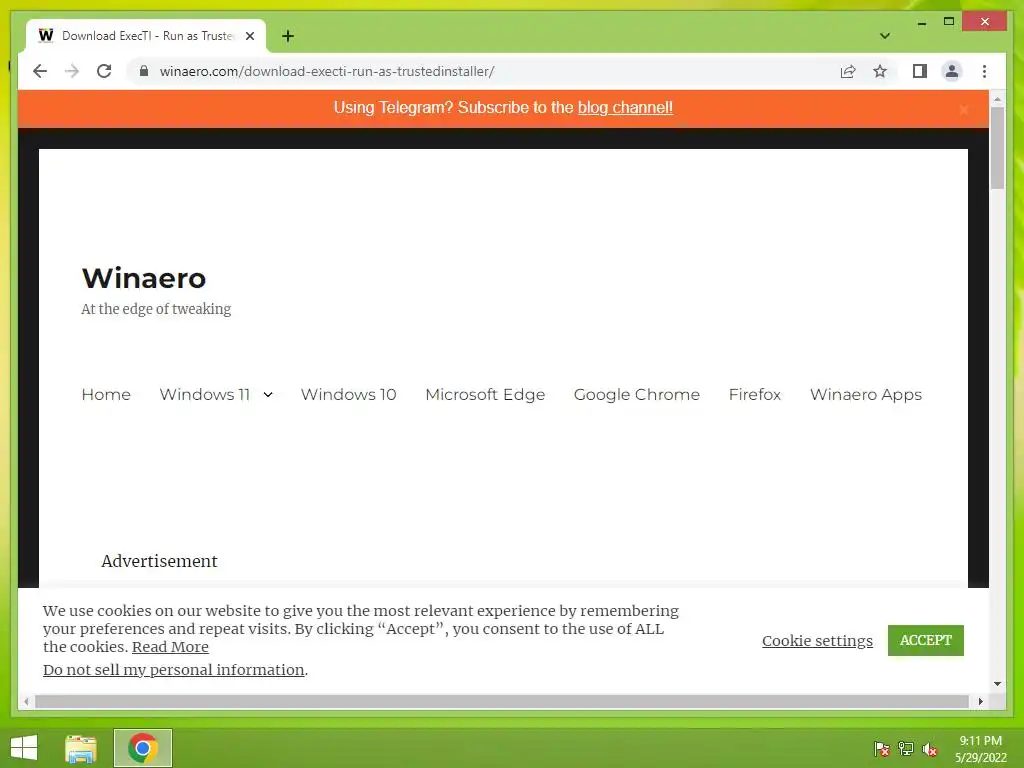Open the Chrome side panel
The width and height of the screenshot is (1024, 768).
click(x=920, y=71)
